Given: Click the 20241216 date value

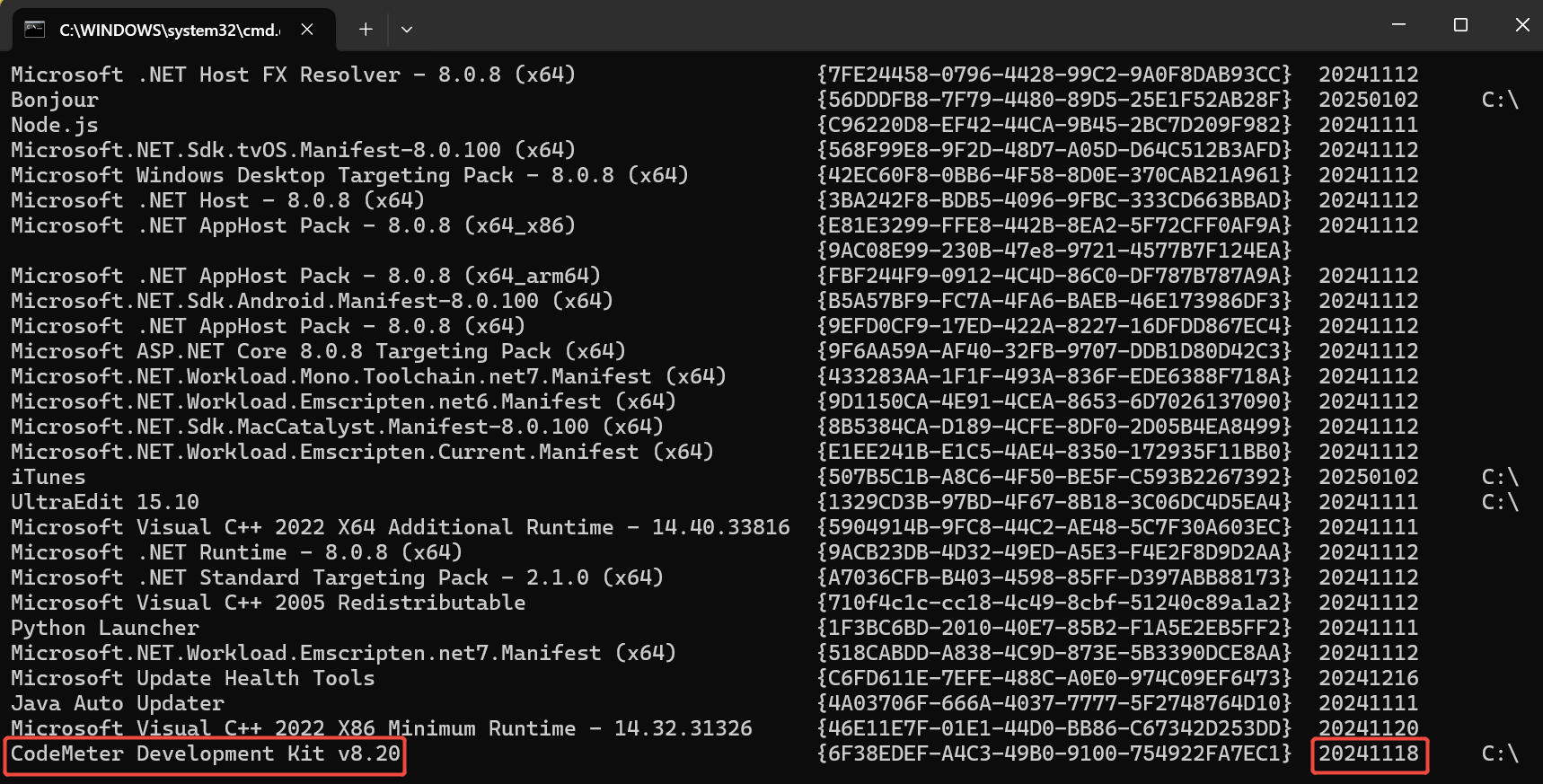Looking at the screenshot, I should point(1369,679).
